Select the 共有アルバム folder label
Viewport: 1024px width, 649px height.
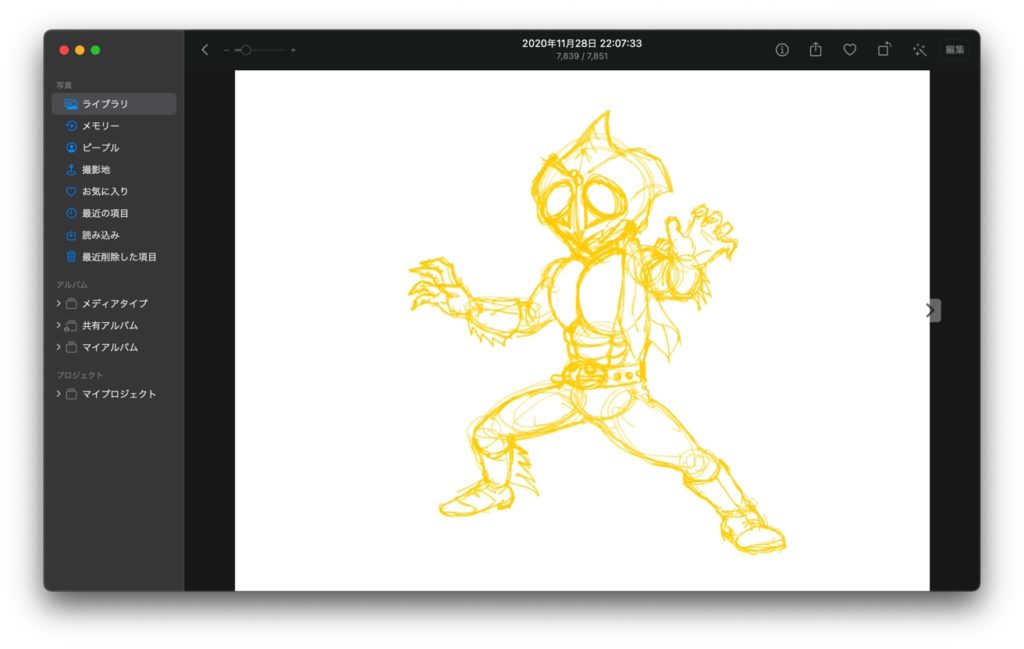[110, 325]
